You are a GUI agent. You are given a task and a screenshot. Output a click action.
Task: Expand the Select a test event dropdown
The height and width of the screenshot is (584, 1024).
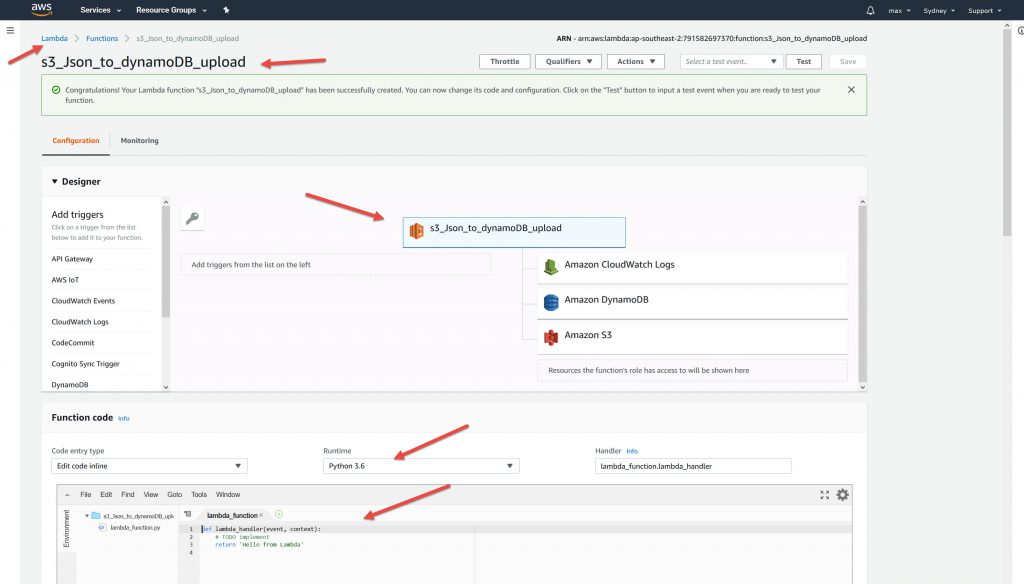(x=731, y=62)
